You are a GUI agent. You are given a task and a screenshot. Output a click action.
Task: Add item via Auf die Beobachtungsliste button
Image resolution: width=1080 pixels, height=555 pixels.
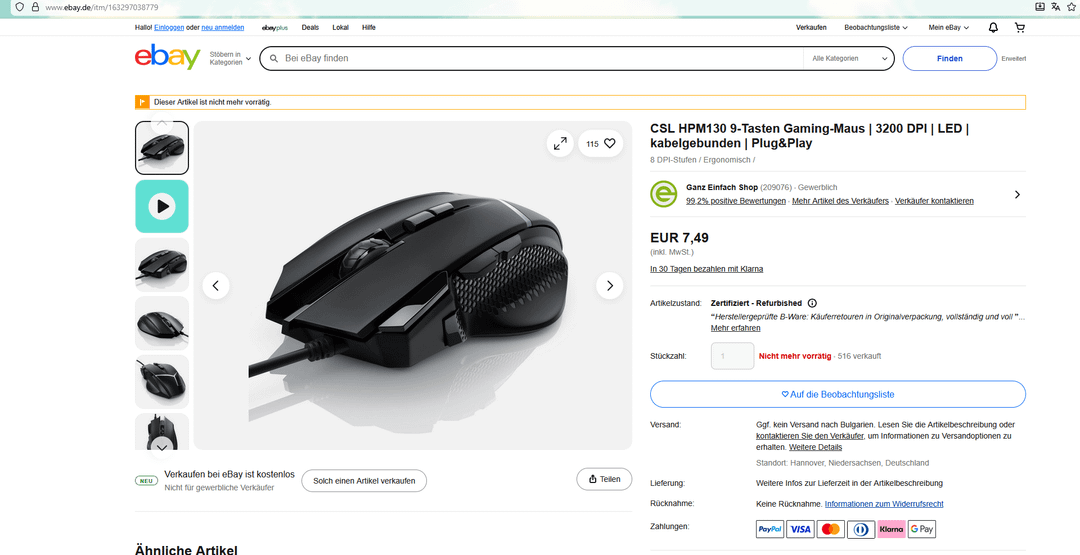pos(838,395)
